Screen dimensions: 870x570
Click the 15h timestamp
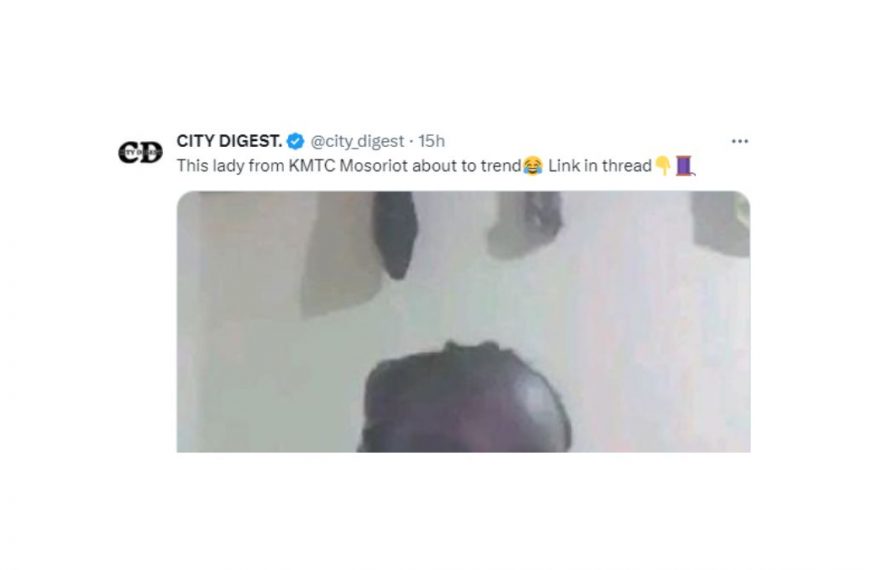tap(432, 141)
